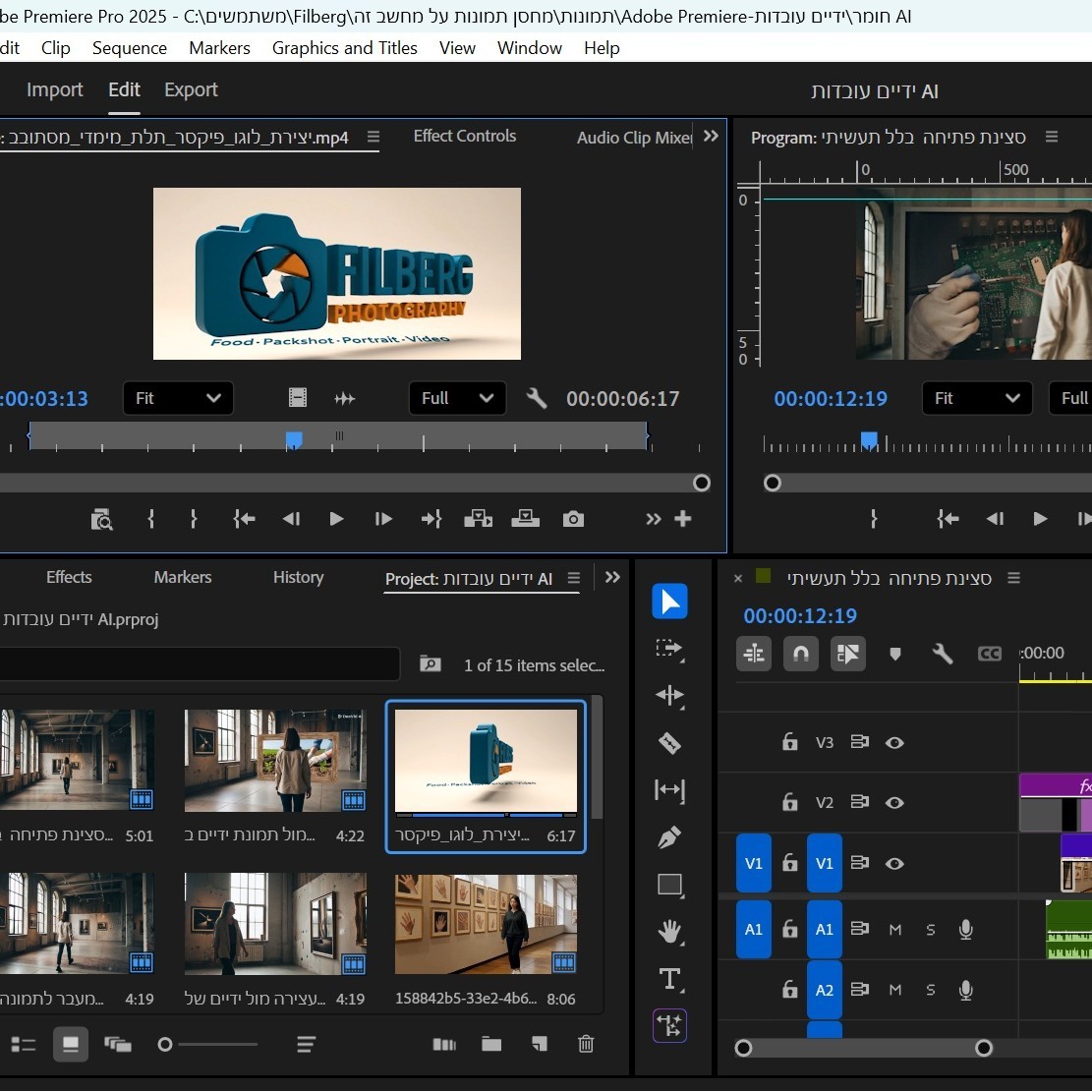Switch Project panel to List view
The width and height of the screenshot is (1092, 1092).
23,1044
